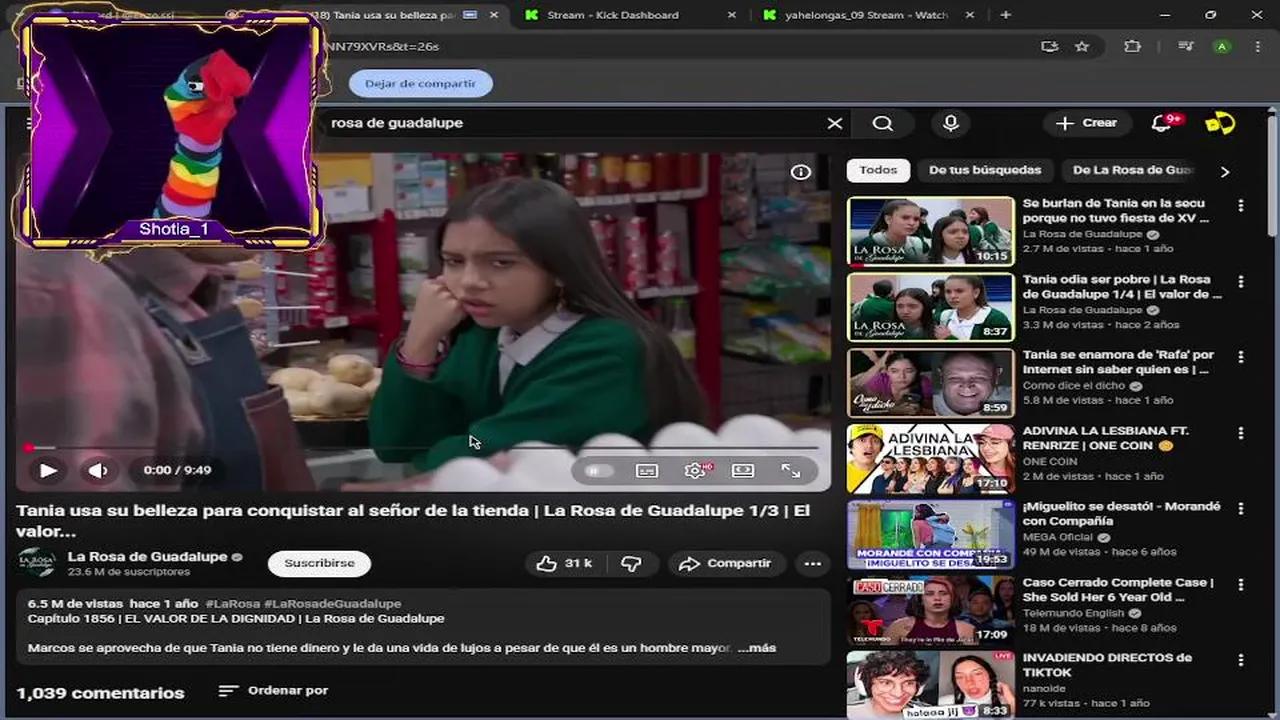Select the 'De tus búsquedas' chip
Viewport: 1280px width, 720px height.
pyautogui.click(x=985, y=170)
